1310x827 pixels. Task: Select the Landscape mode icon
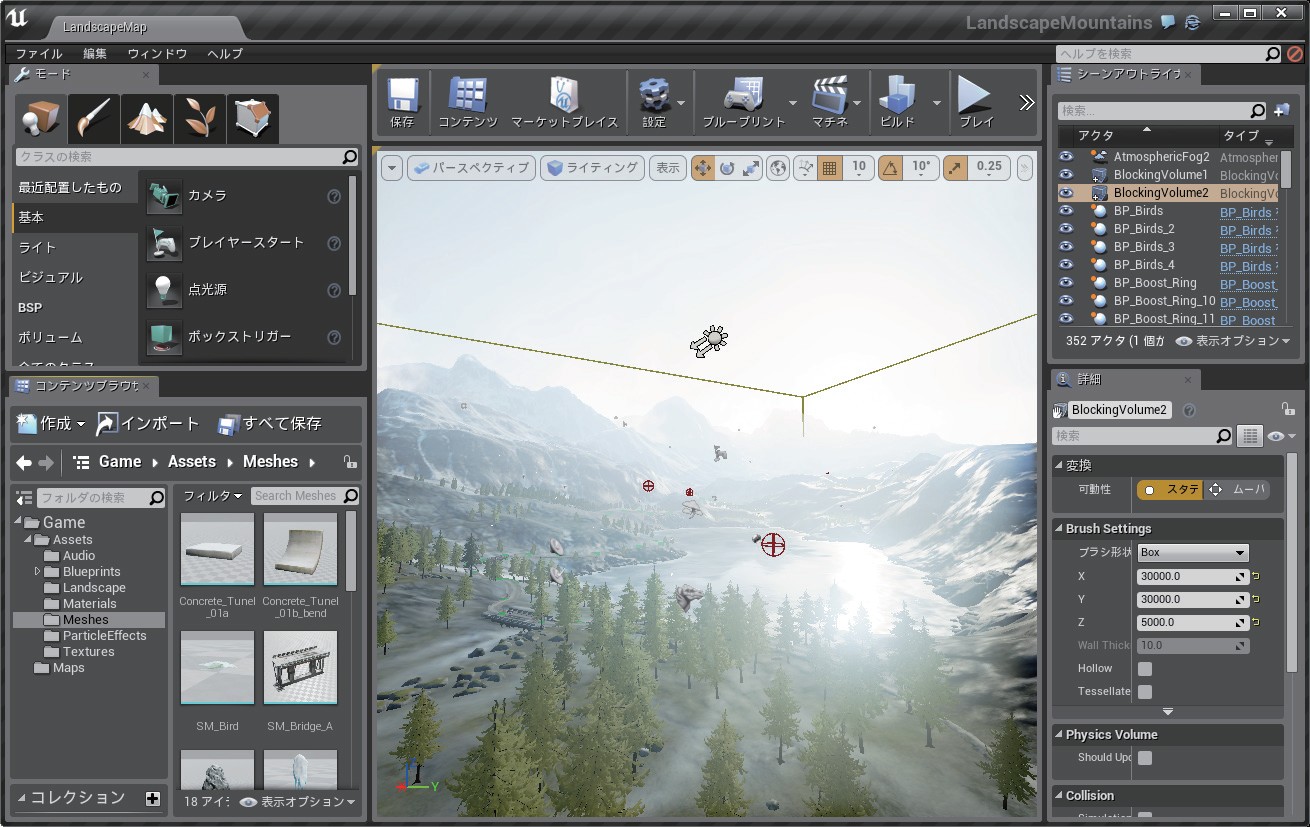(x=146, y=120)
